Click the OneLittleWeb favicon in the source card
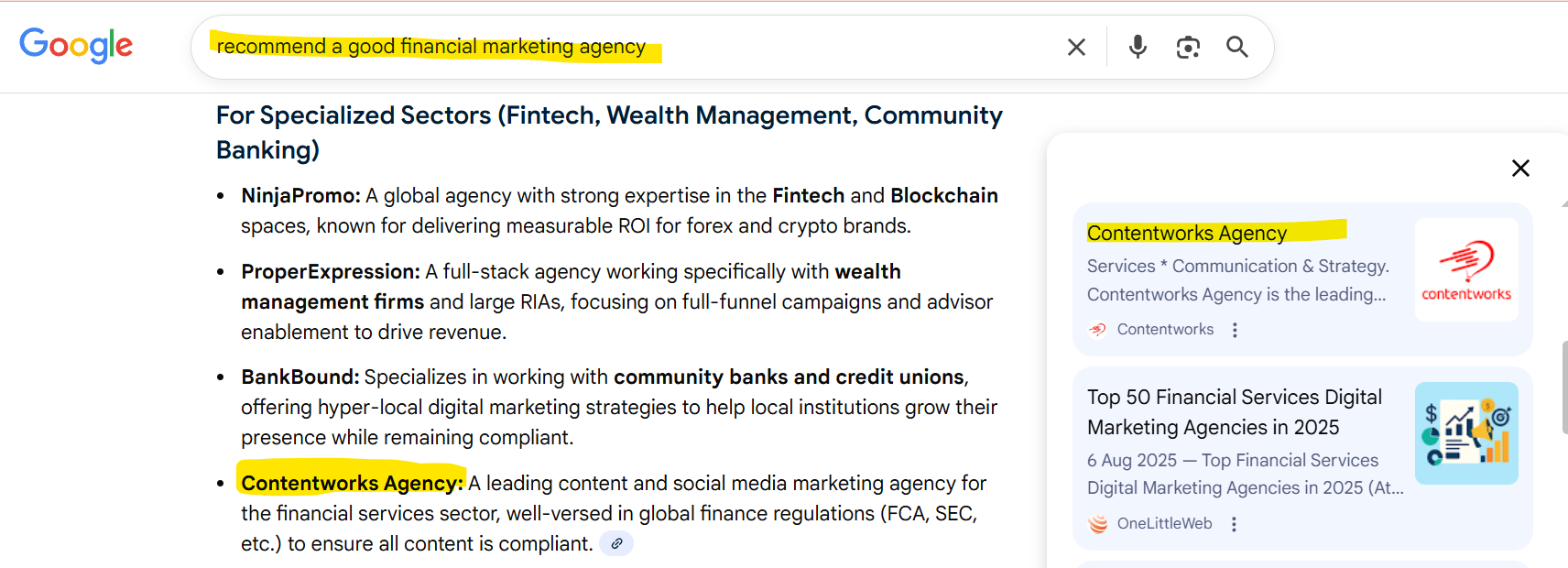The image size is (1568, 568). [1097, 524]
